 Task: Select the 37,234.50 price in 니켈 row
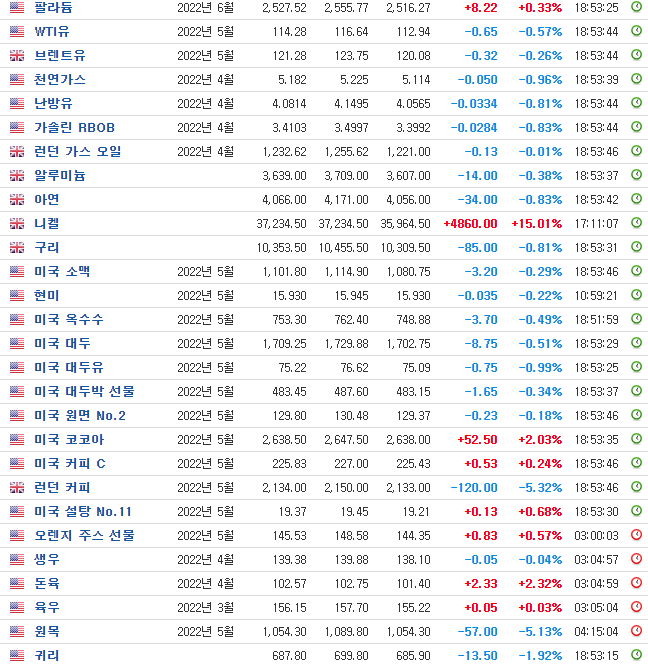[281, 223]
